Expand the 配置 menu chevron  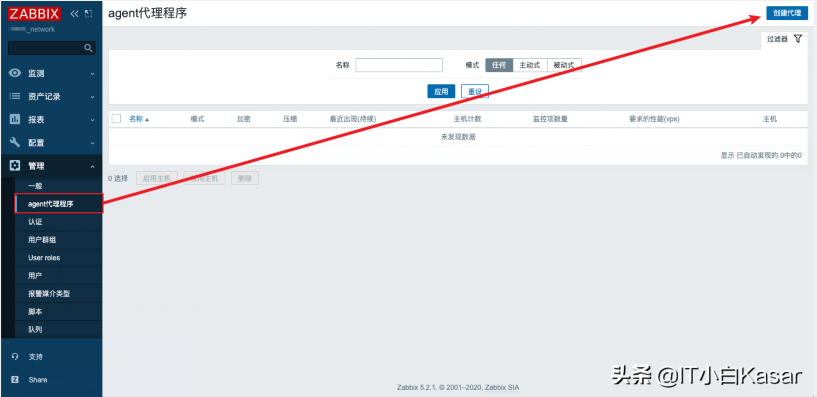click(x=93, y=143)
